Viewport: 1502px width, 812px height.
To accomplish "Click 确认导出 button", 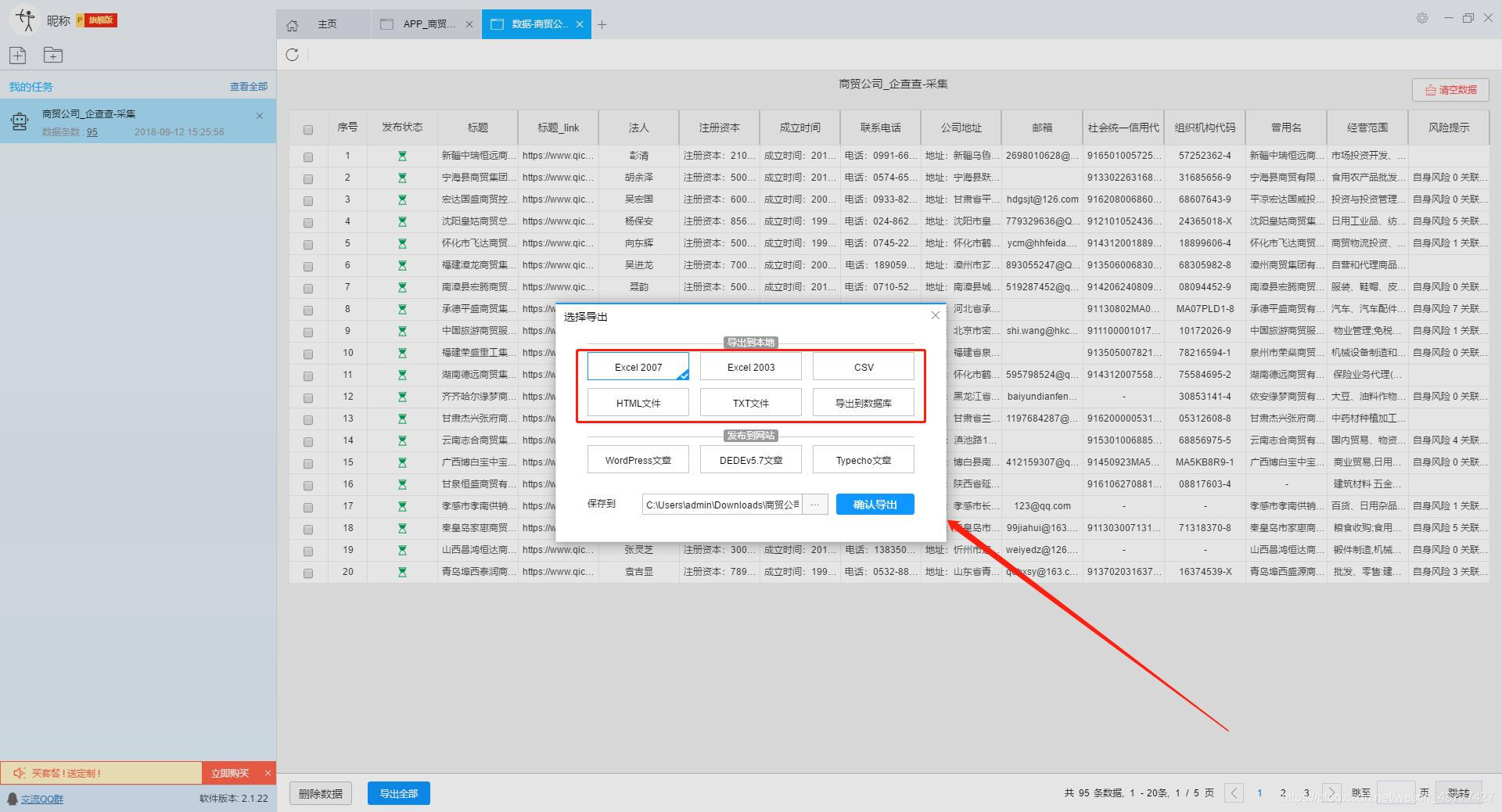I will click(875, 505).
